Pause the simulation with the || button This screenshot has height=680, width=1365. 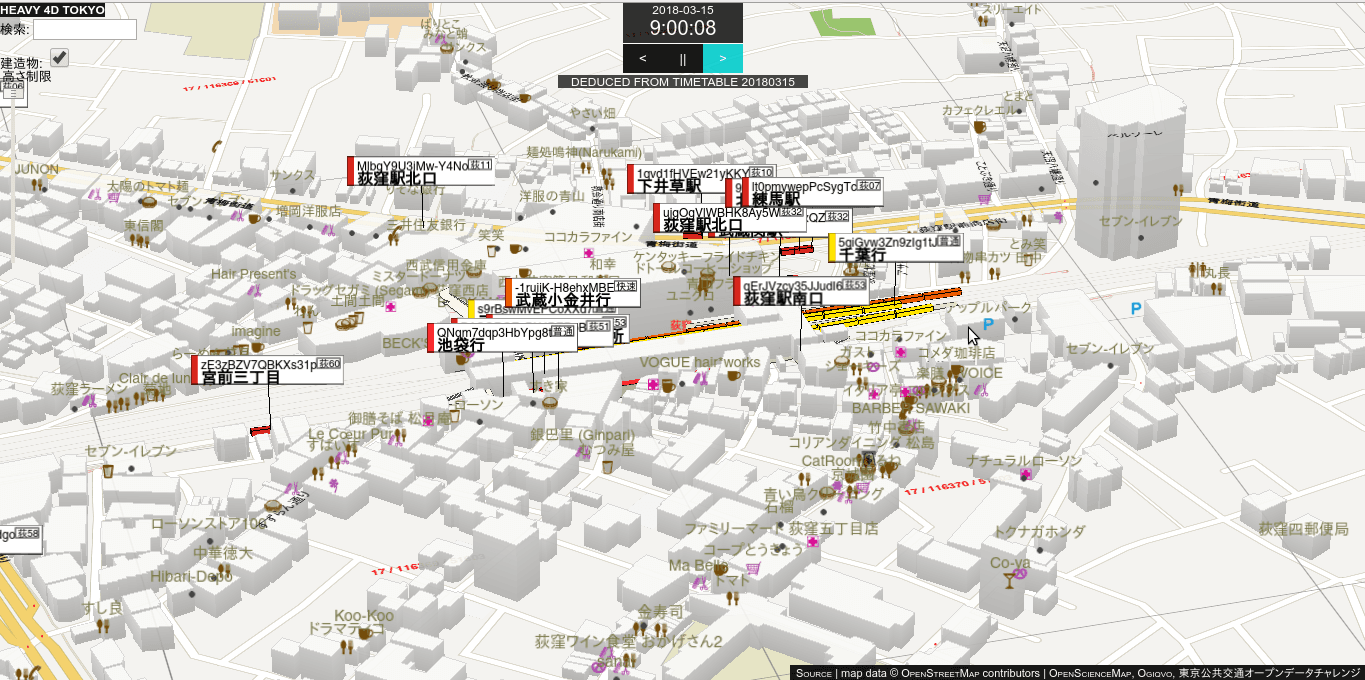(x=683, y=58)
